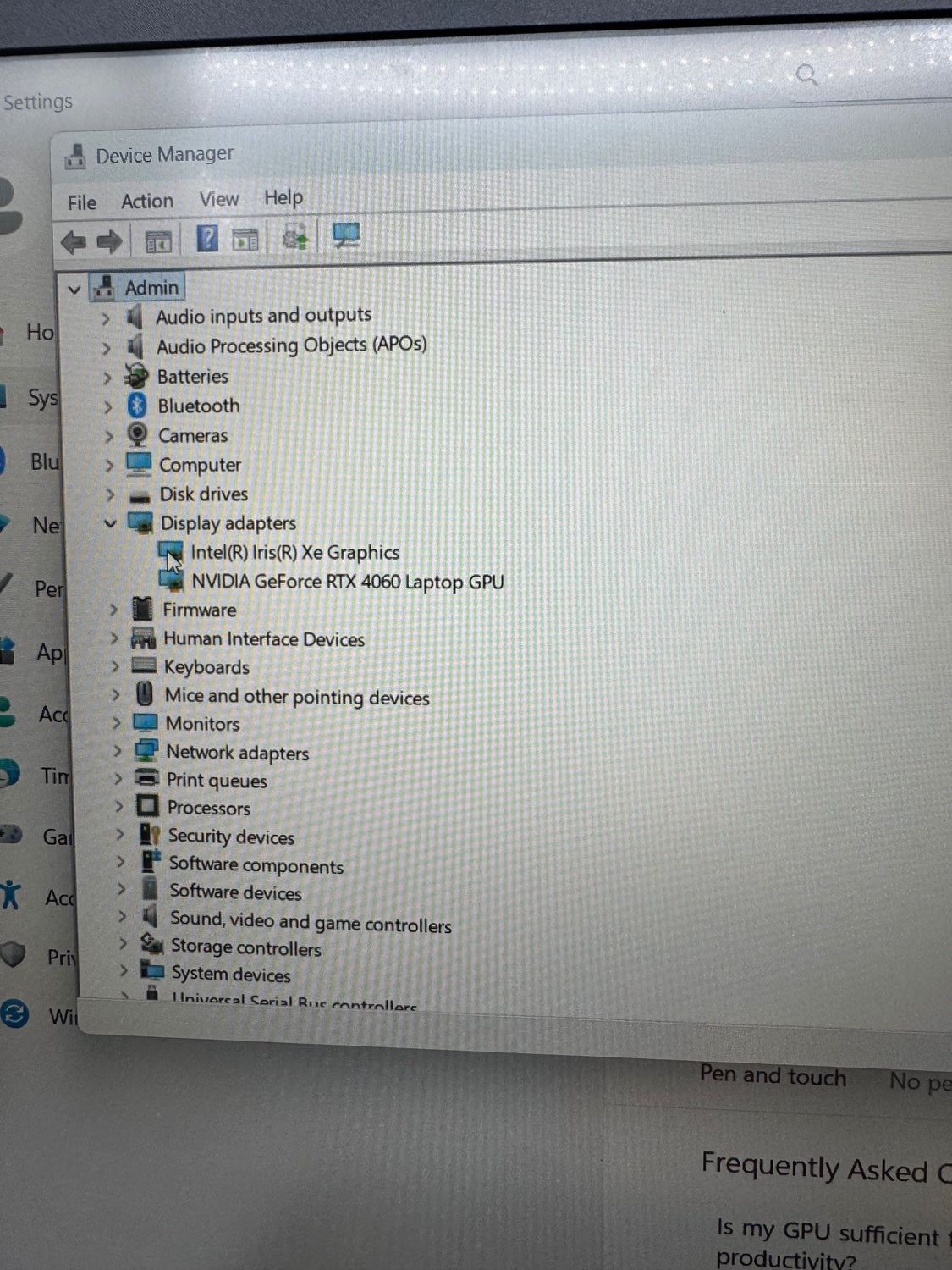The image size is (952, 1270).
Task: Toggle the Show/Hide Console Tree icon
Action: tap(158, 241)
